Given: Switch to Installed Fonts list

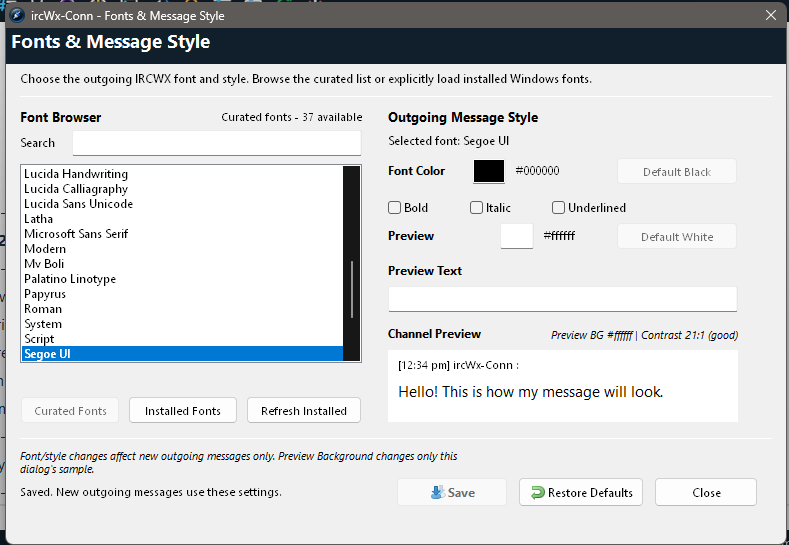Looking at the screenshot, I should tap(183, 411).
